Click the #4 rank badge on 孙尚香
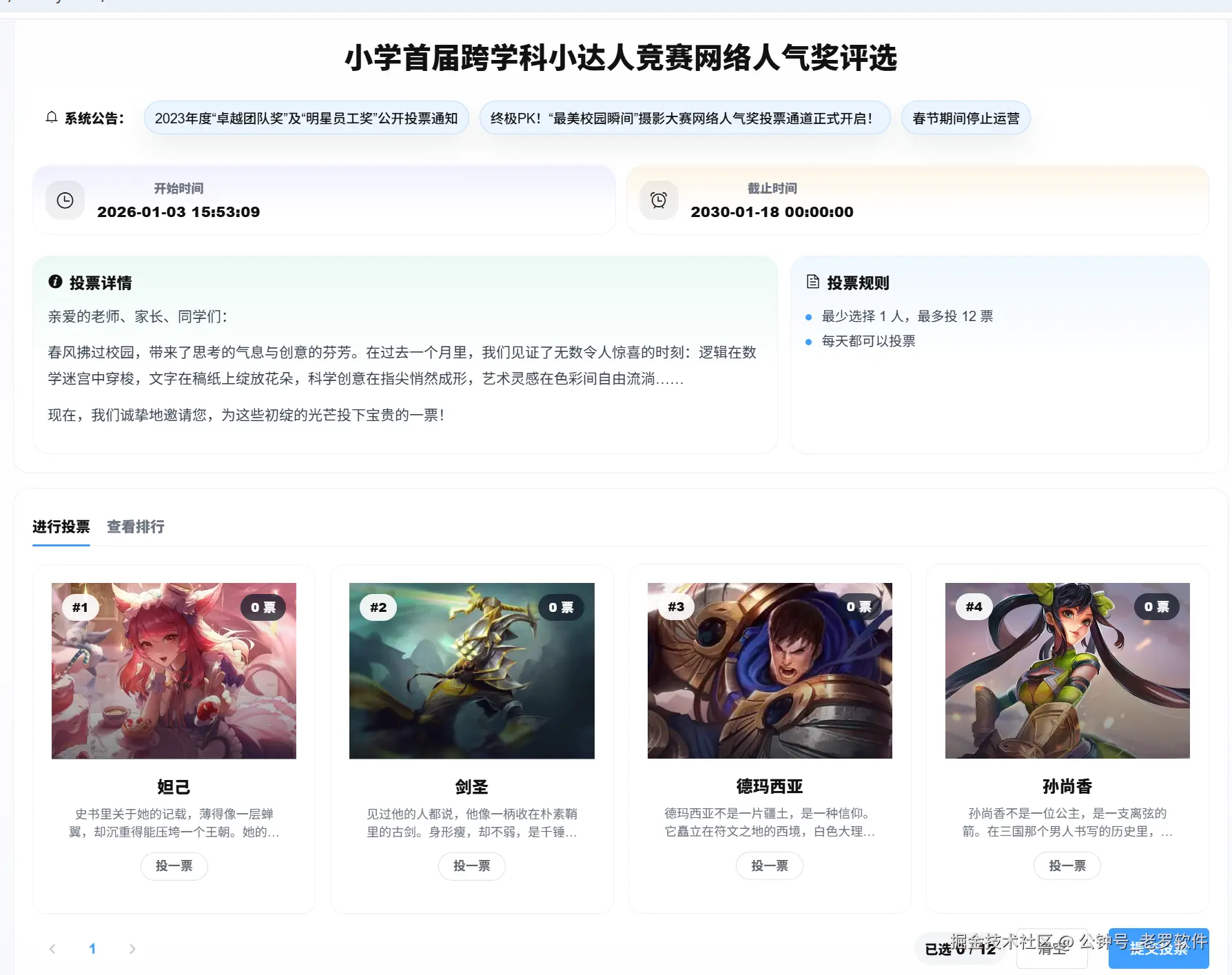This screenshot has height=975, width=1232. pos(974,607)
